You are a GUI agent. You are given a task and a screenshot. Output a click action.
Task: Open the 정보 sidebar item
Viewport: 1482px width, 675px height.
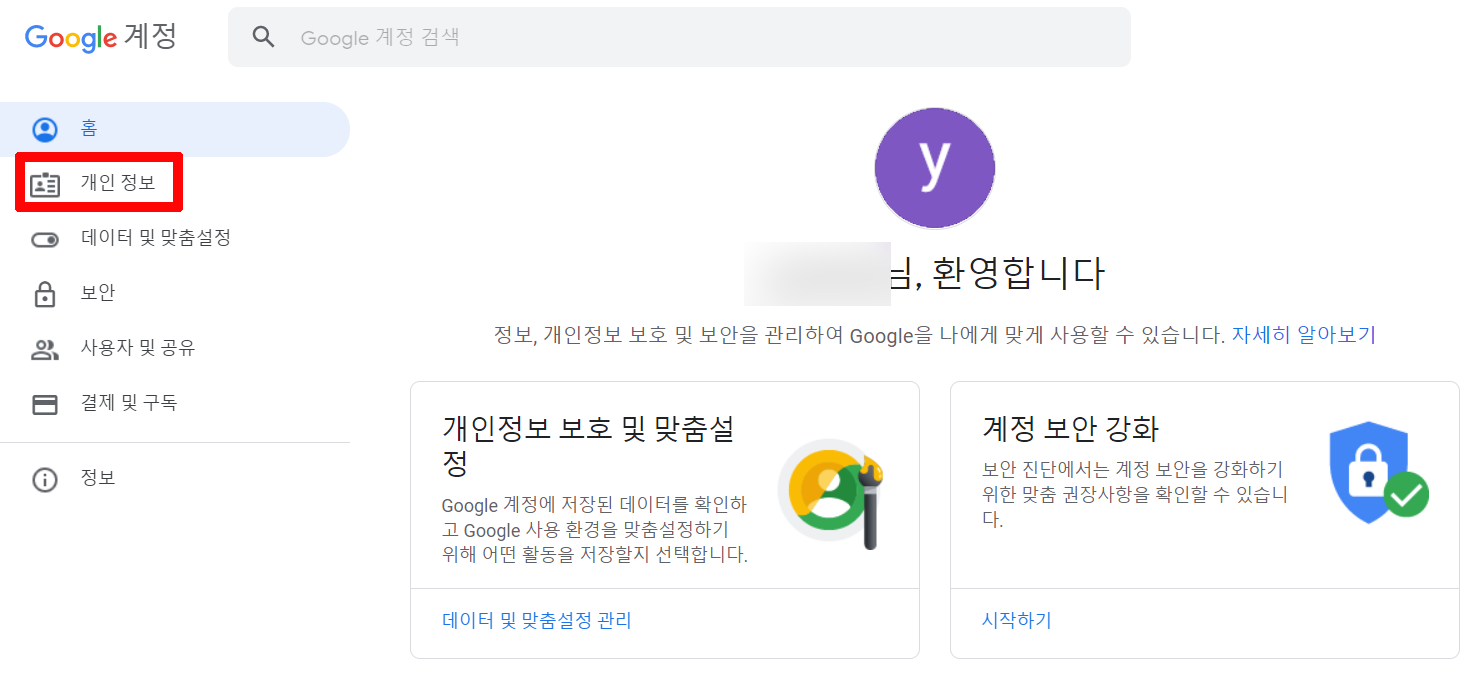coord(175,478)
